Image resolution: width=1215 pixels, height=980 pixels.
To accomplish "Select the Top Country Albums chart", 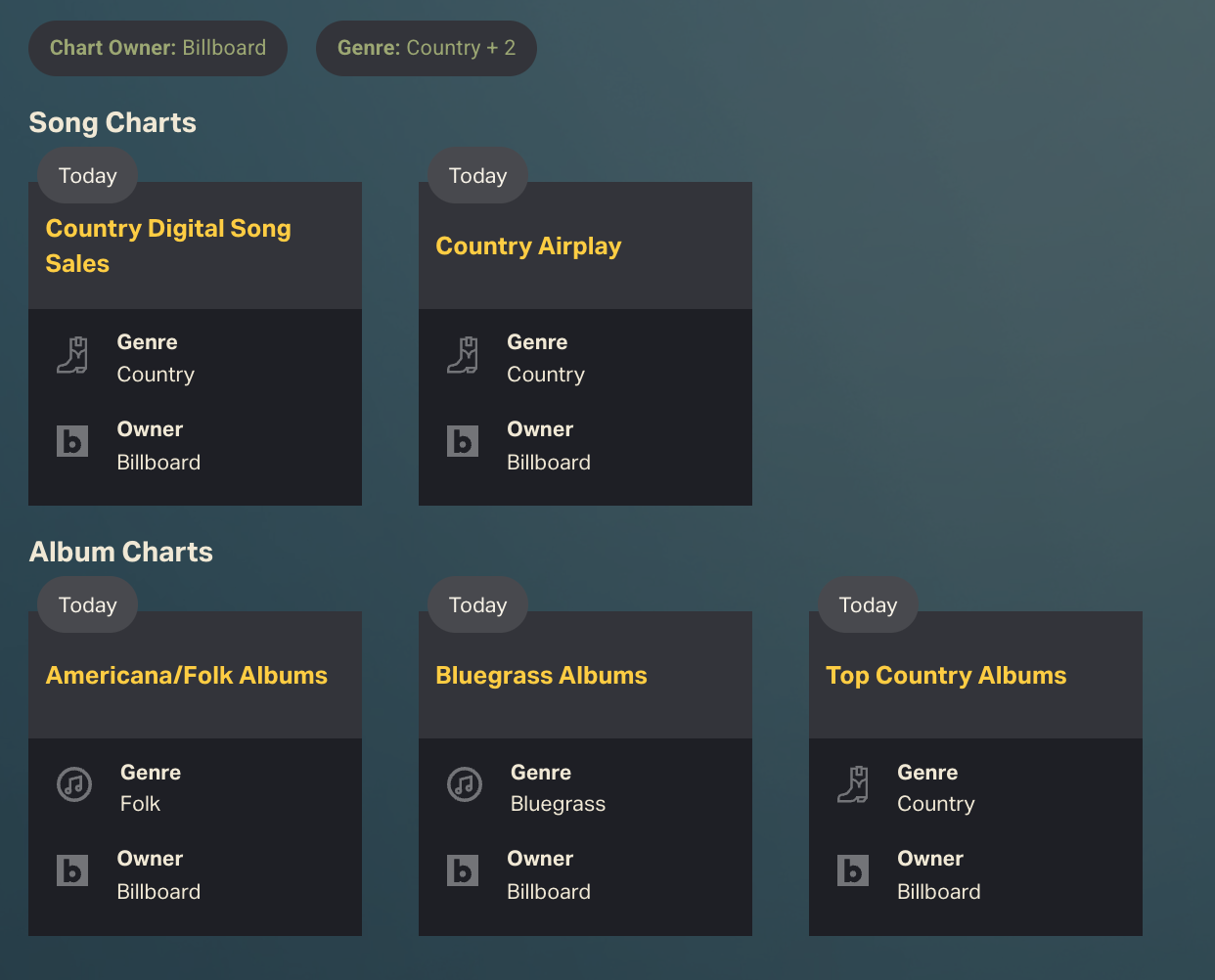I will tap(946, 676).
